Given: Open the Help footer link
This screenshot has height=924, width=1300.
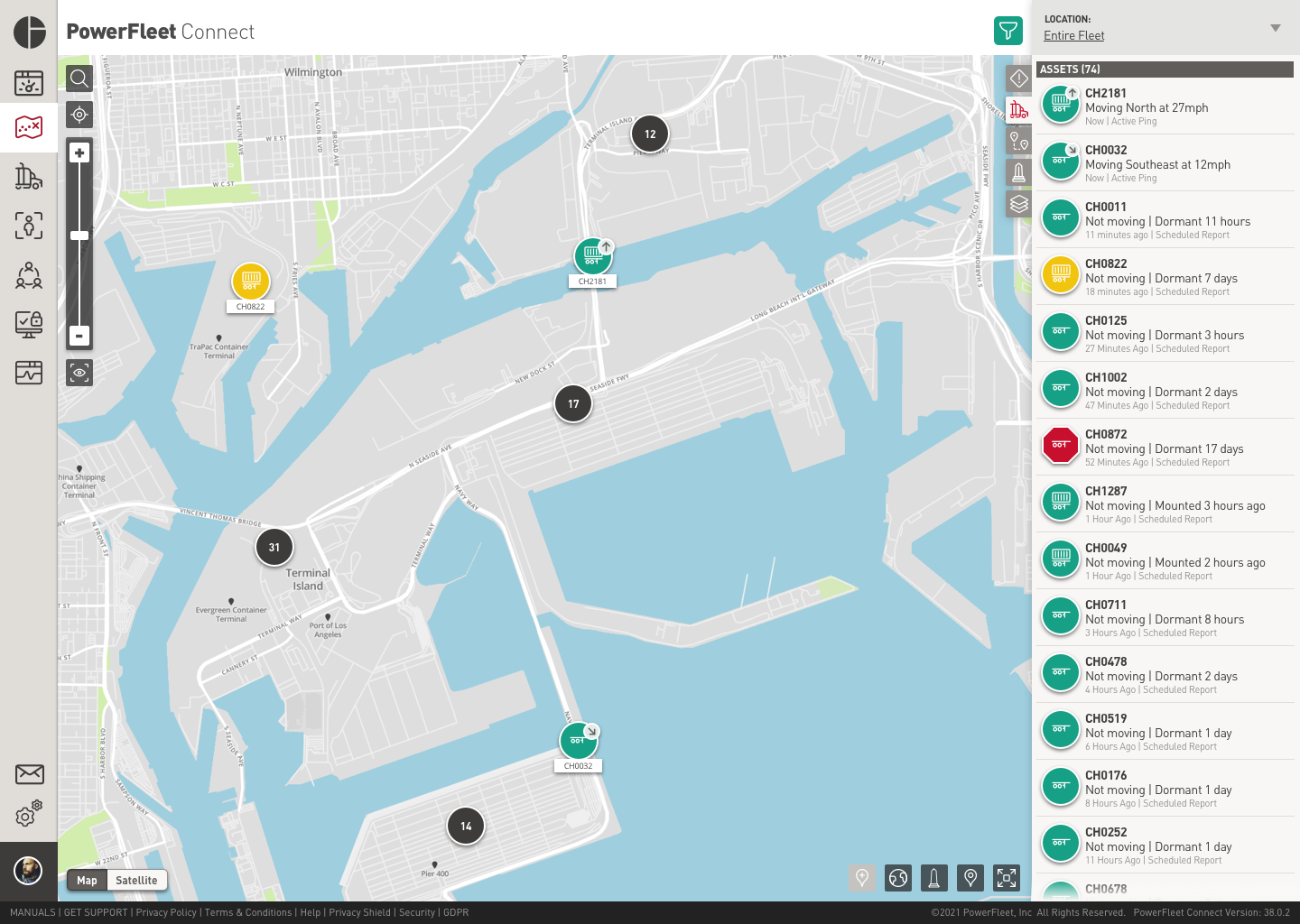Looking at the screenshot, I should tap(311, 912).
